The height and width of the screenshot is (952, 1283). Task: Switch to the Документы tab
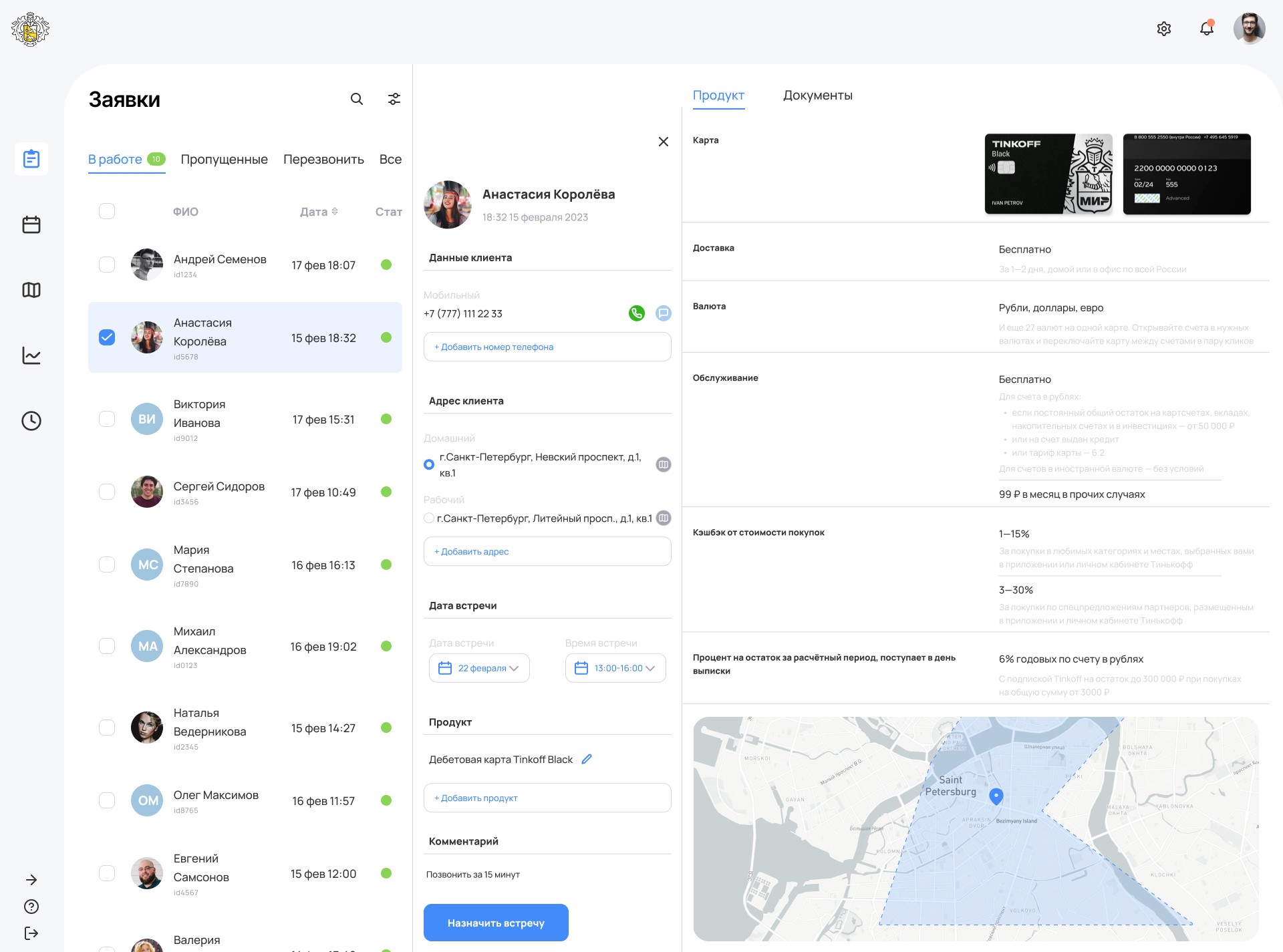[817, 96]
